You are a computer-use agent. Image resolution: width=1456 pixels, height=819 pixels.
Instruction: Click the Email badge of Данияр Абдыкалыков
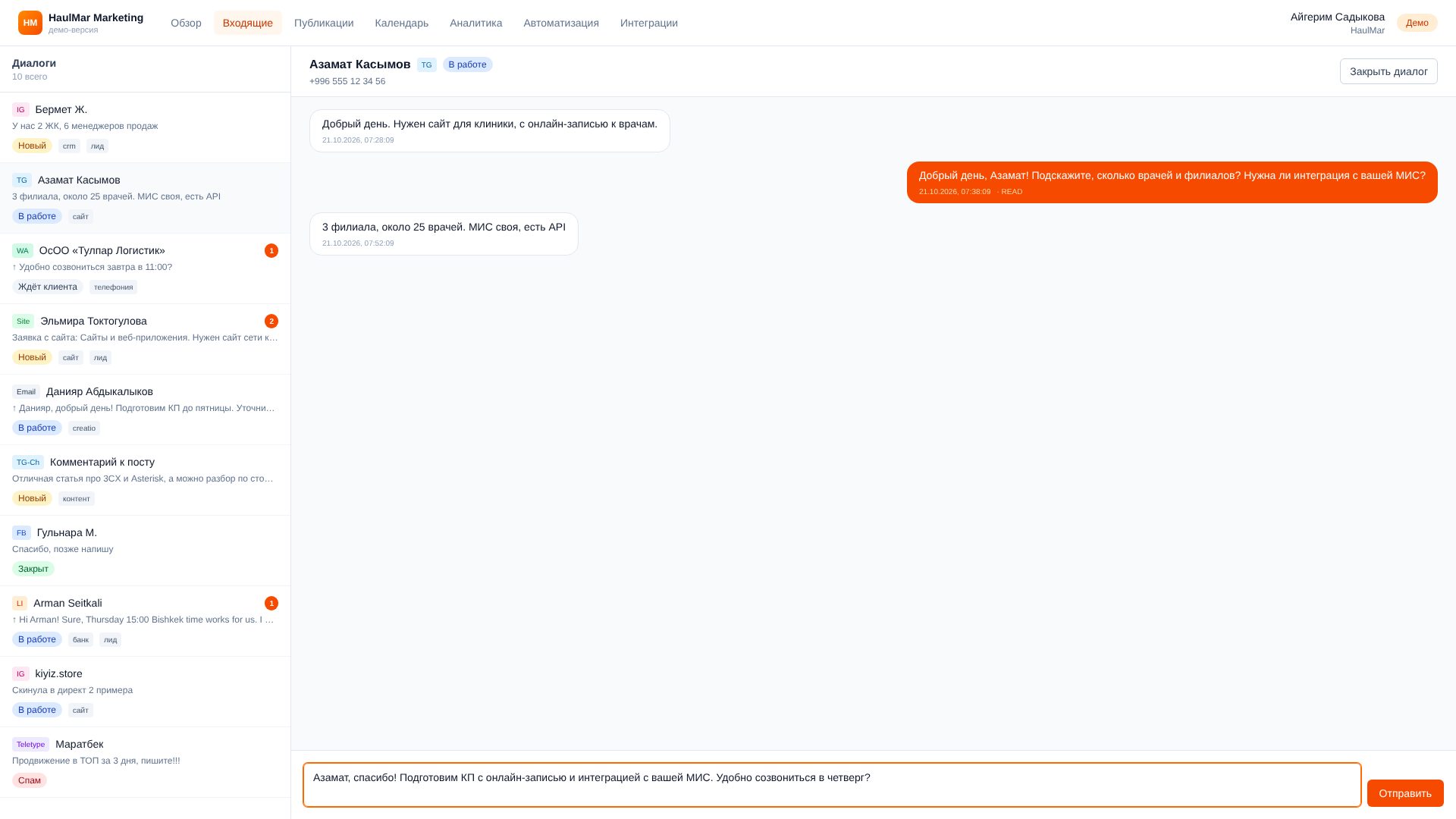click(x=26, y=392)
